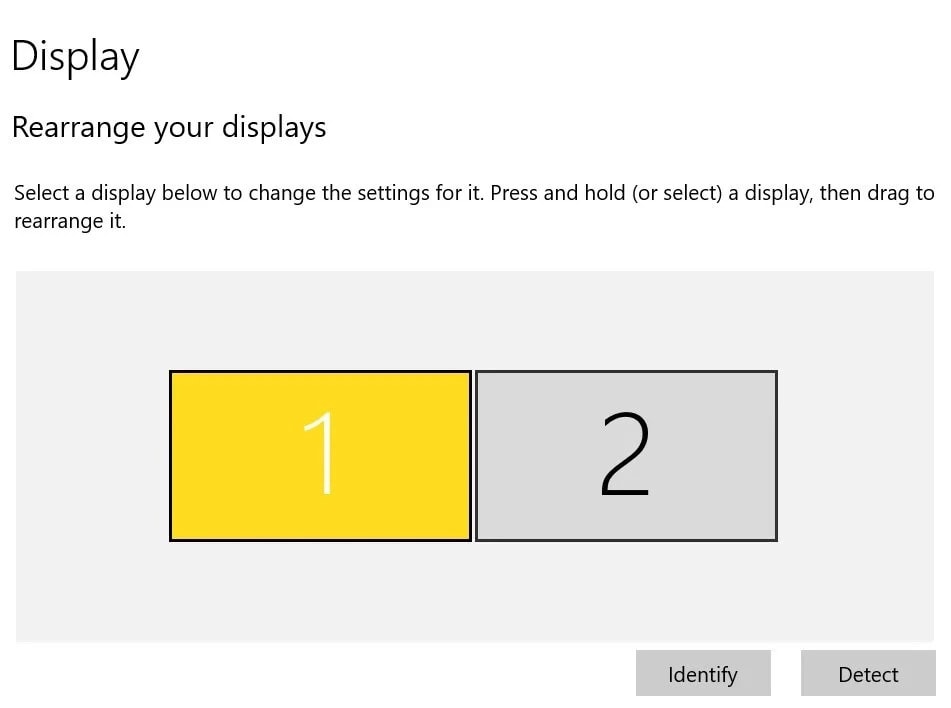Screen dimensions: 951x708
Task: Identify which screen is which
Action: click(703, 673)
